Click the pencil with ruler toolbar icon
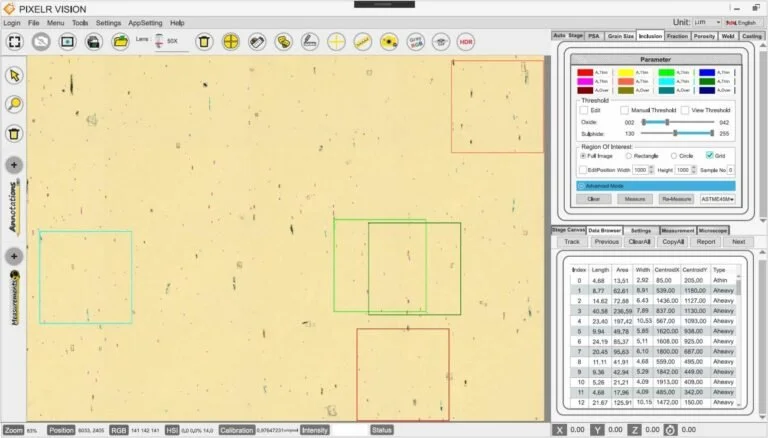 (x=310, y=42)
